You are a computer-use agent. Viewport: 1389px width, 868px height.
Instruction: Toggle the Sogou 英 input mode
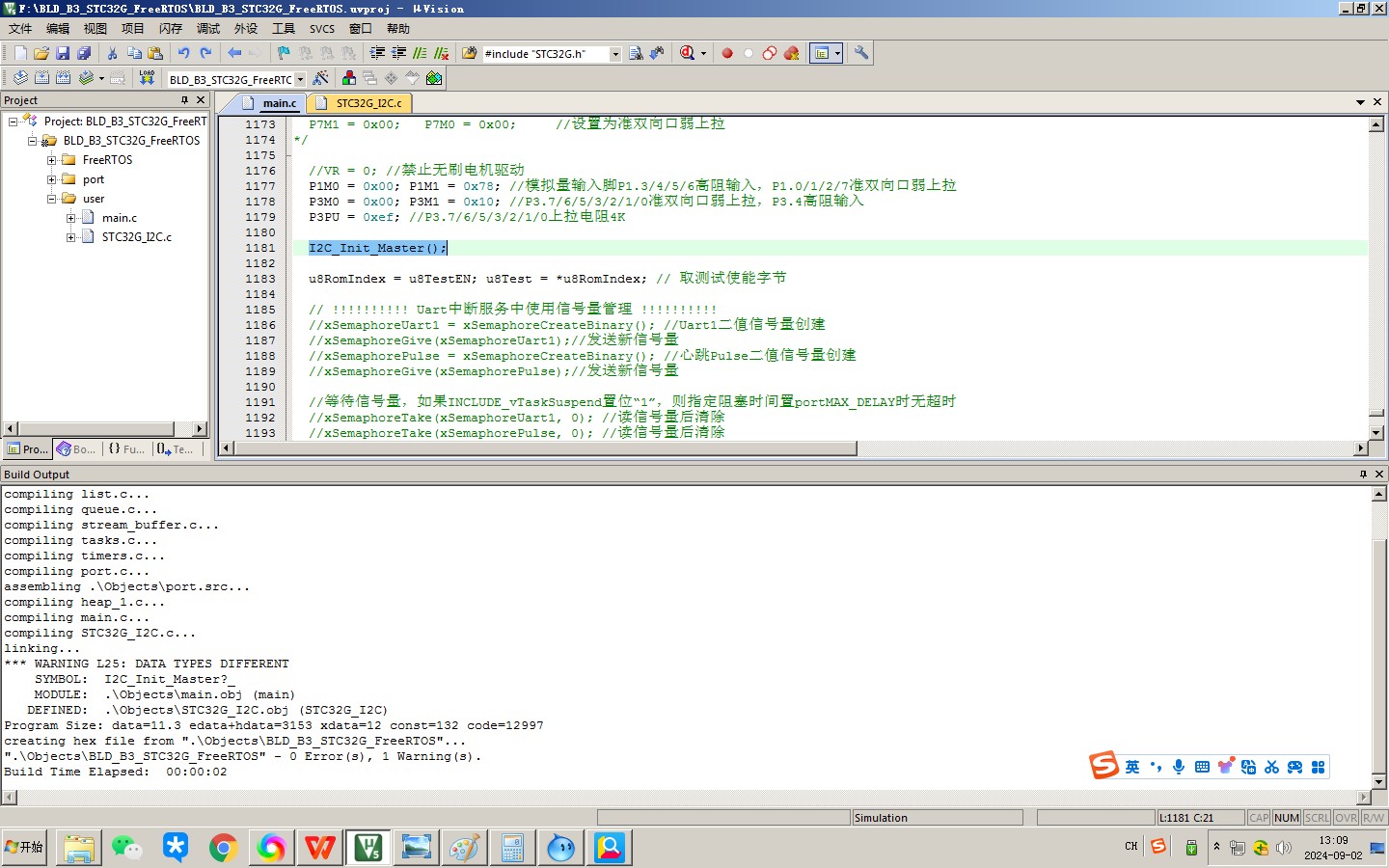1132,767
